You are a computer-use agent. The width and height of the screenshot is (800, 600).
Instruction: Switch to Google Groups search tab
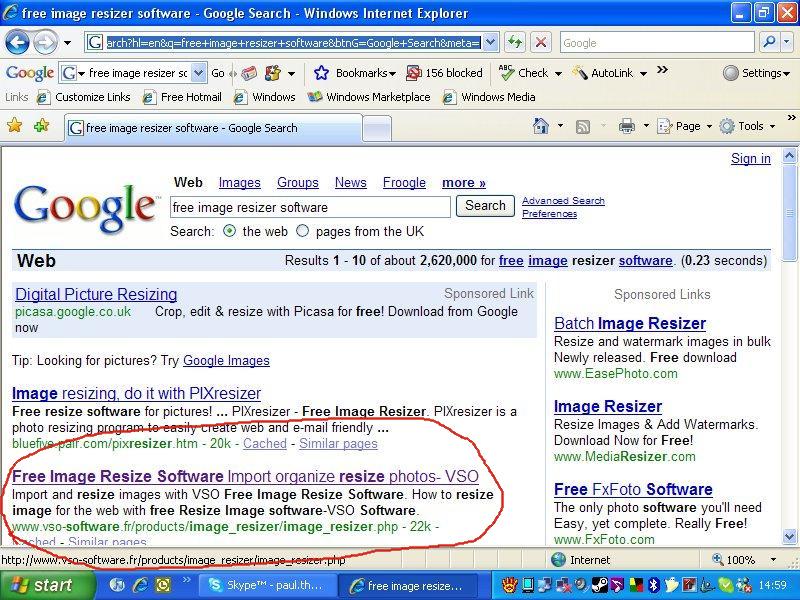tap(298, 183)
